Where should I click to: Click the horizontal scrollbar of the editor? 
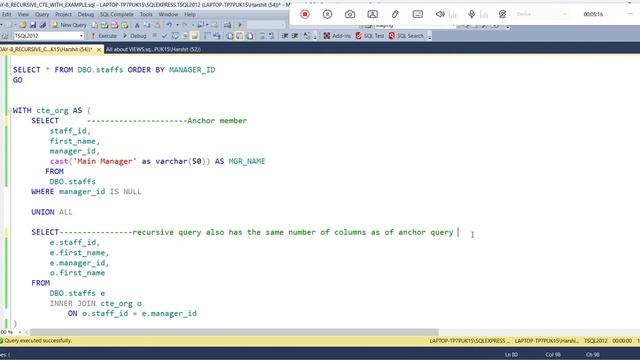point(234,332)
